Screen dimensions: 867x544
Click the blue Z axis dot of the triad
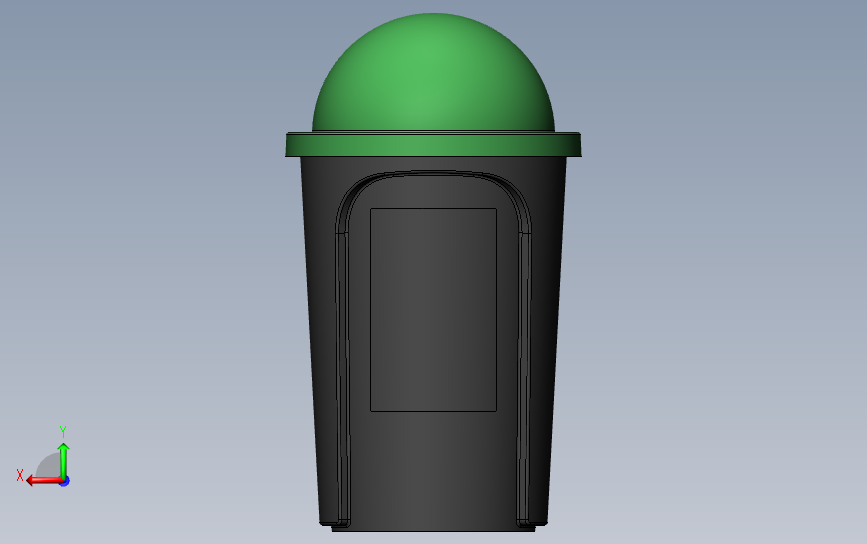tap(65, 482)
